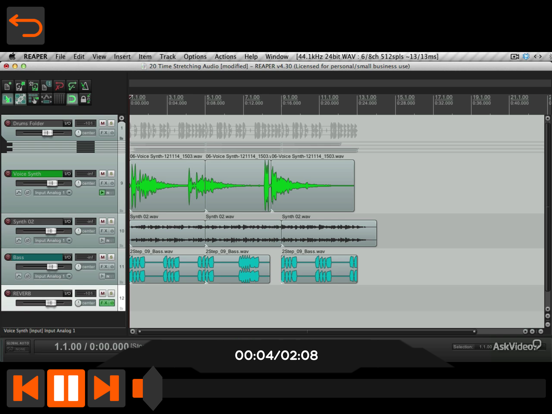Open the Item menu
Screen dimensions: 552x414
pyautogui.click(x=145, y=56)
